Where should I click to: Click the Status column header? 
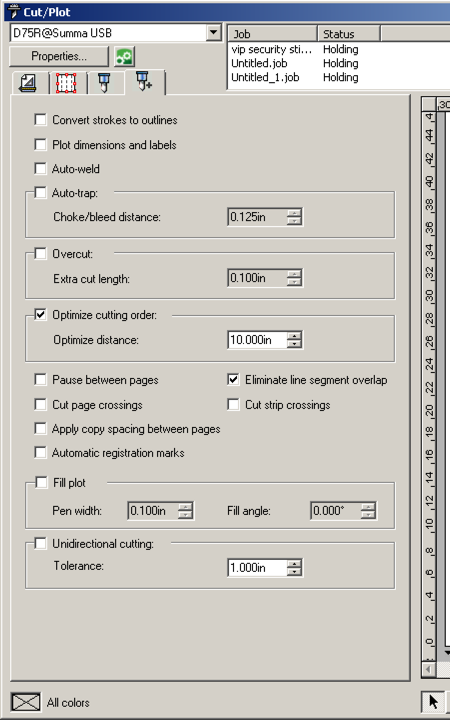click(x=349, y=34)
